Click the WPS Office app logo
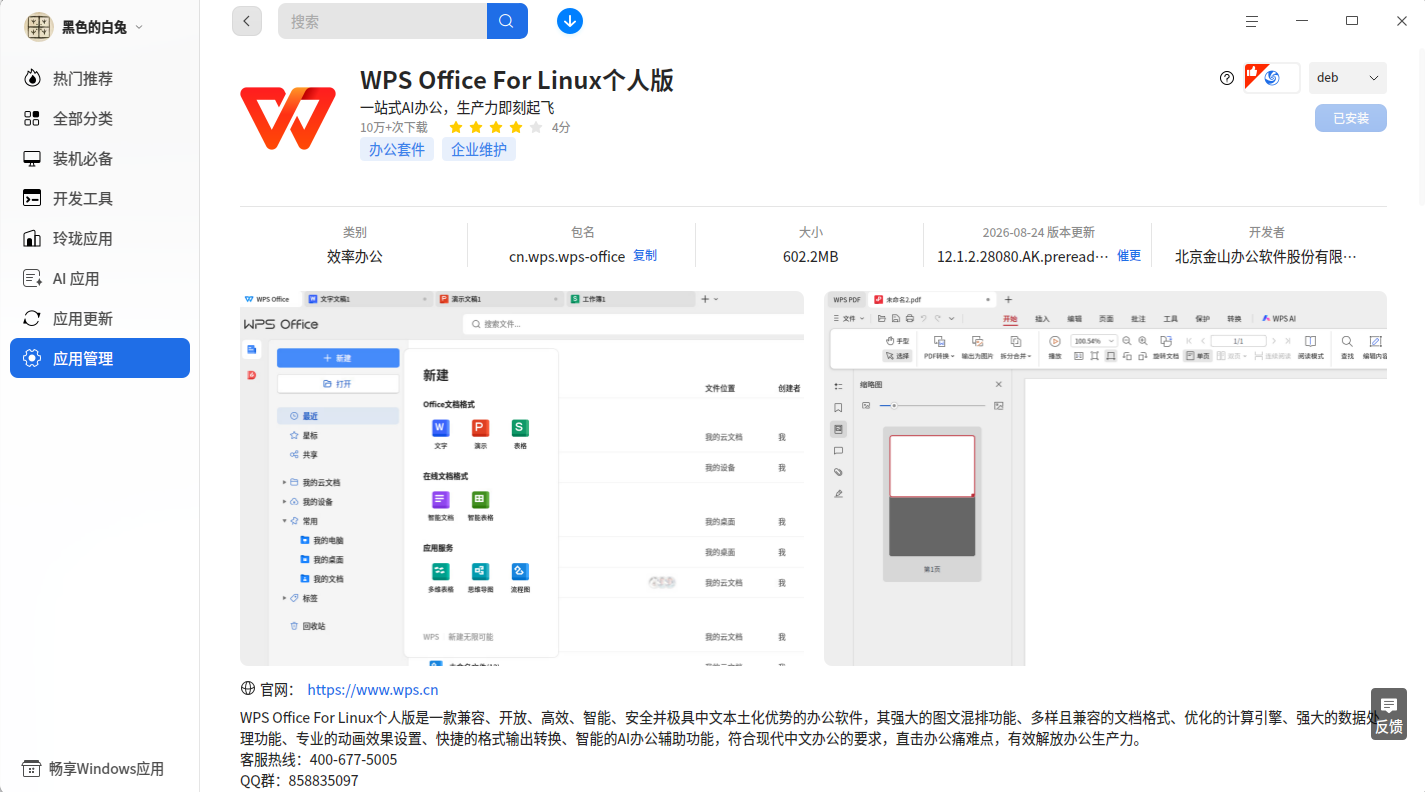The image size is (1425, 792). (288, 118)
